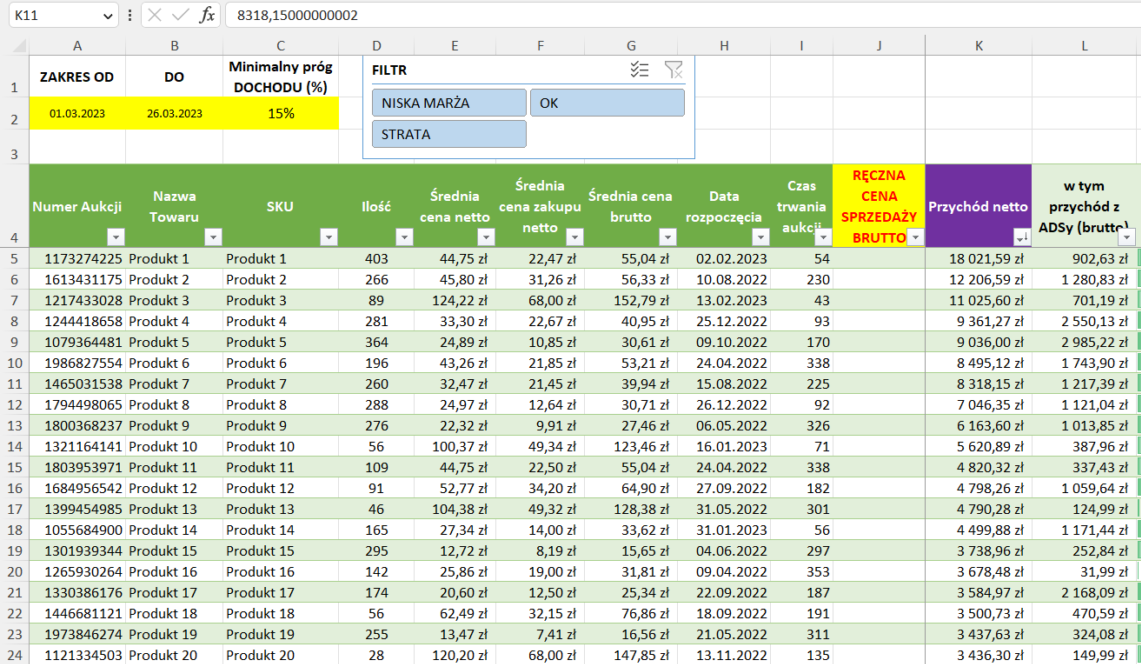Image resolution: width=1141 pixels, height=664 pixels.
Task: Click Produkt 12 in the SKU column
Action: coord(281,489)
